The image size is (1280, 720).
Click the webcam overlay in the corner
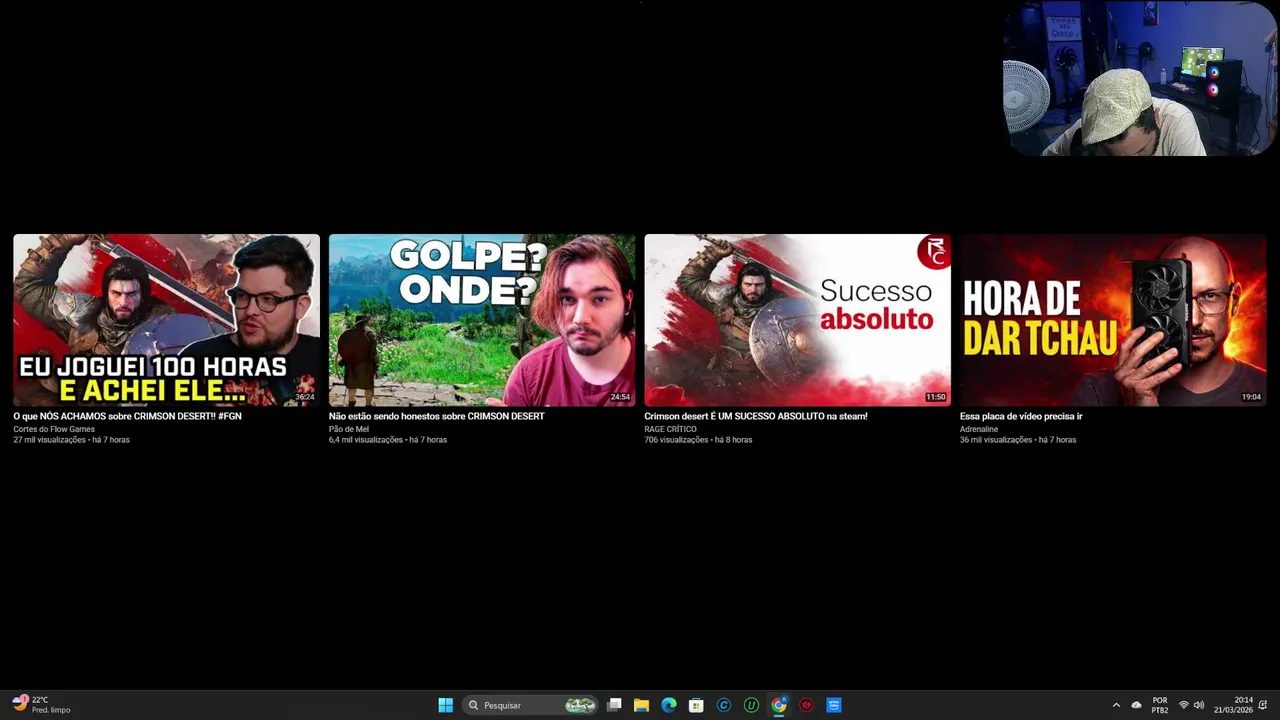pos(1140,78)
